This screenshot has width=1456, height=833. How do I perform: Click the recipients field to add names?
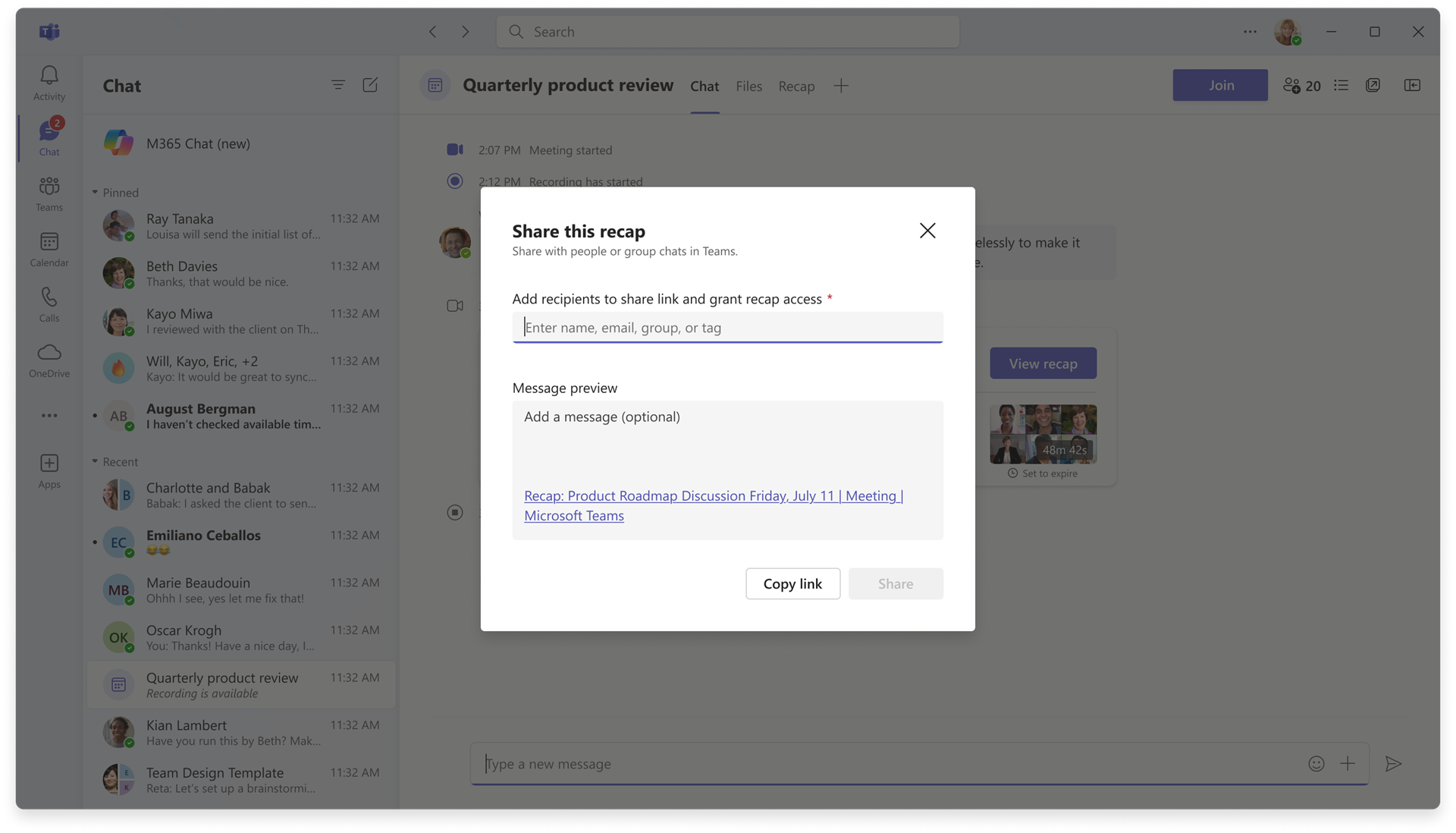click(x=726, y=327)
